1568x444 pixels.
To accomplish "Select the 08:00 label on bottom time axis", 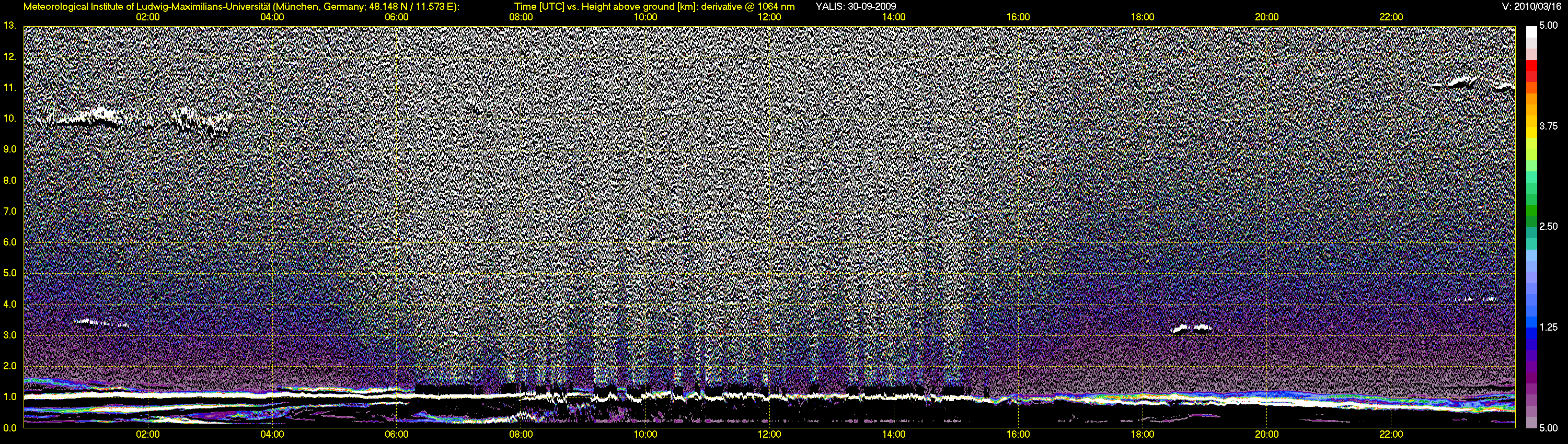I will point(521,434).
